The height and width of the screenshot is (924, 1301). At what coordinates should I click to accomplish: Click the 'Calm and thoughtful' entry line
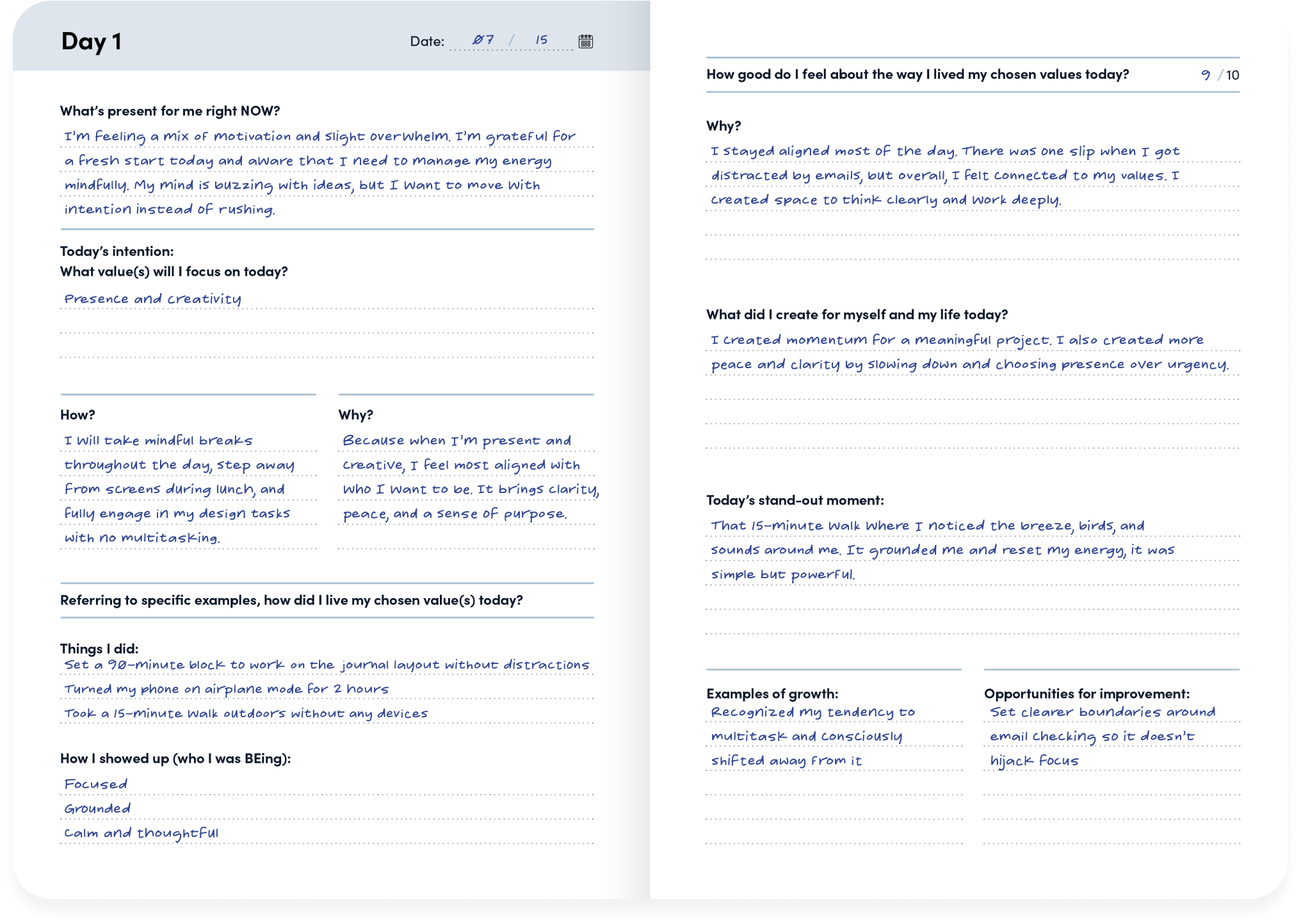tap(141, 833)
